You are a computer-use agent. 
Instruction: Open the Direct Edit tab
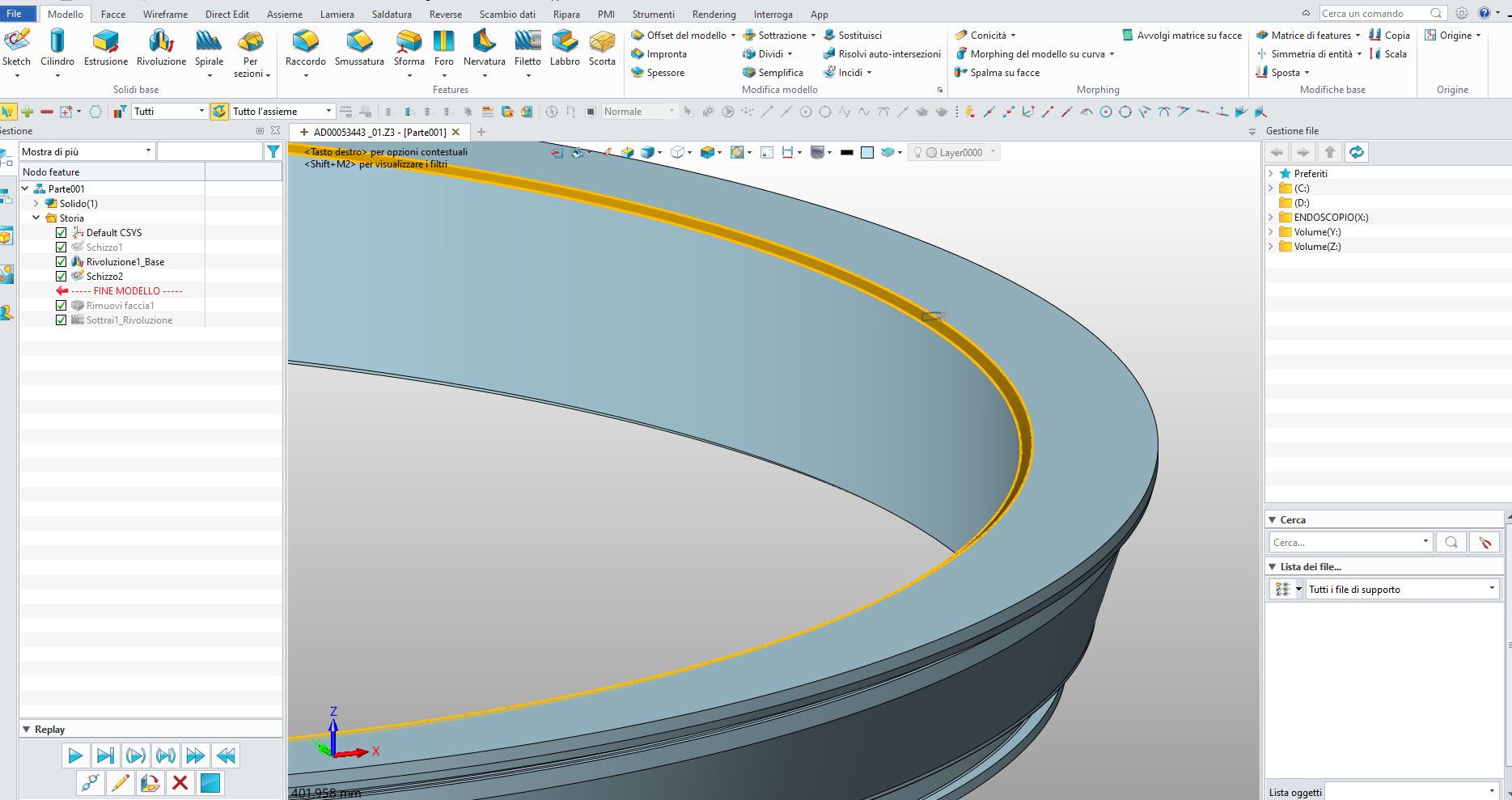tap(227, 15)
